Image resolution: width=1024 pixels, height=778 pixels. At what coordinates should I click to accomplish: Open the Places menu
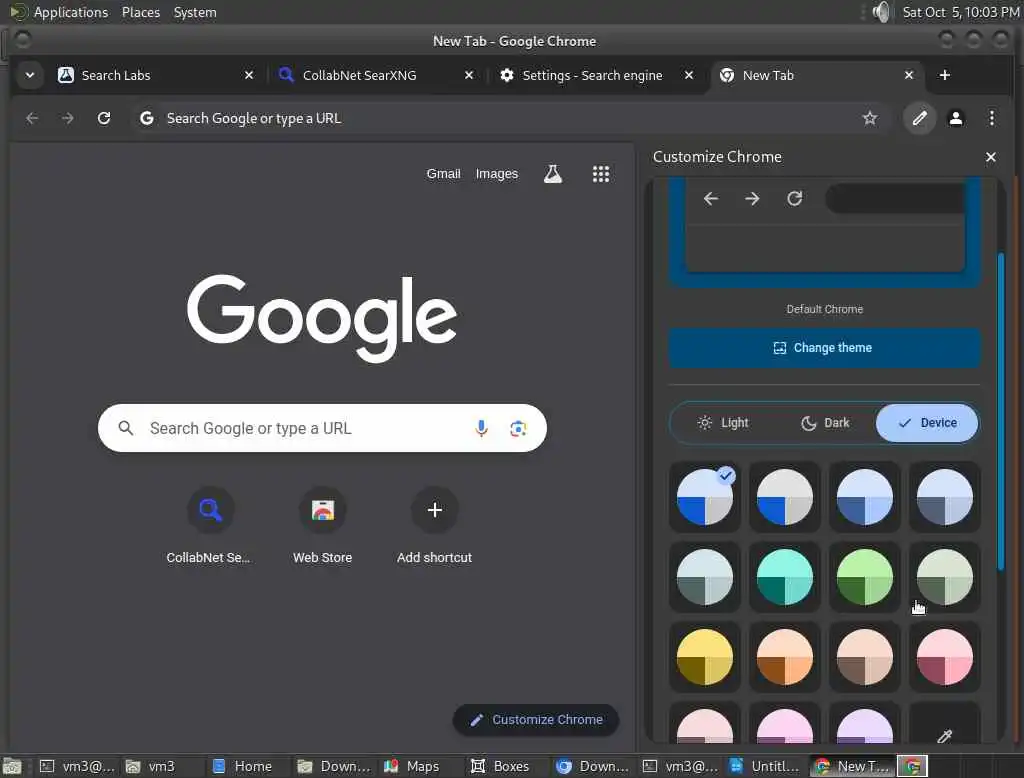(x=141, y=12)
